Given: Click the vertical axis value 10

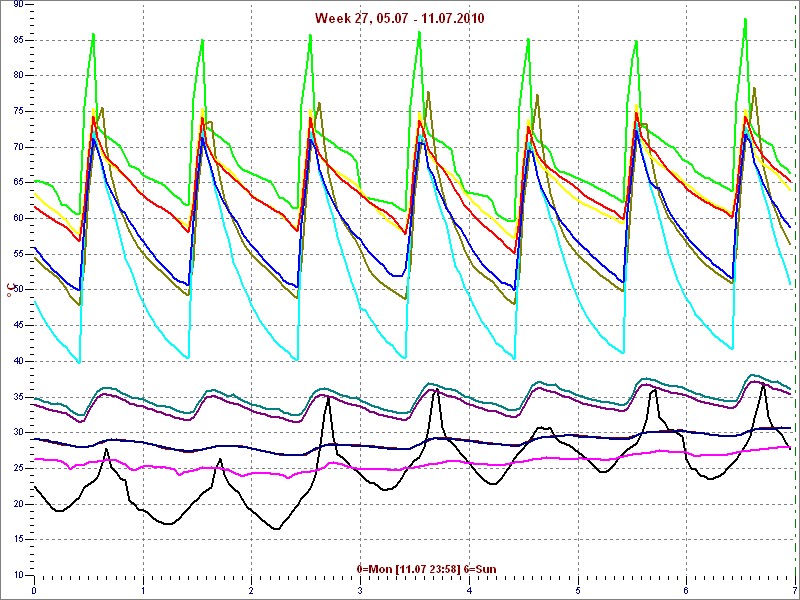Looking at the screenshot, I should (x=16, y=576).
